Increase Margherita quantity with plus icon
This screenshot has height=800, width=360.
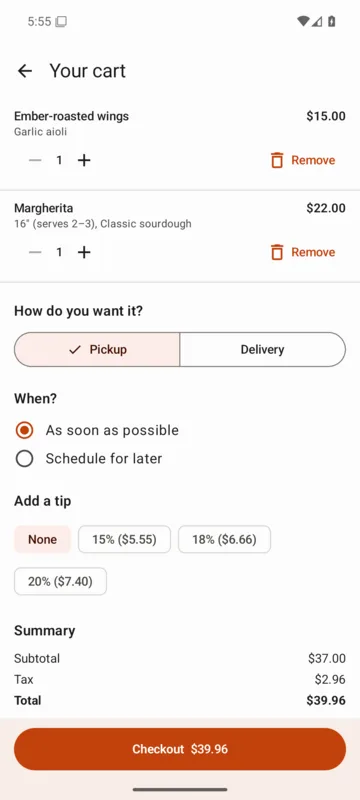[x=84, y=252]
